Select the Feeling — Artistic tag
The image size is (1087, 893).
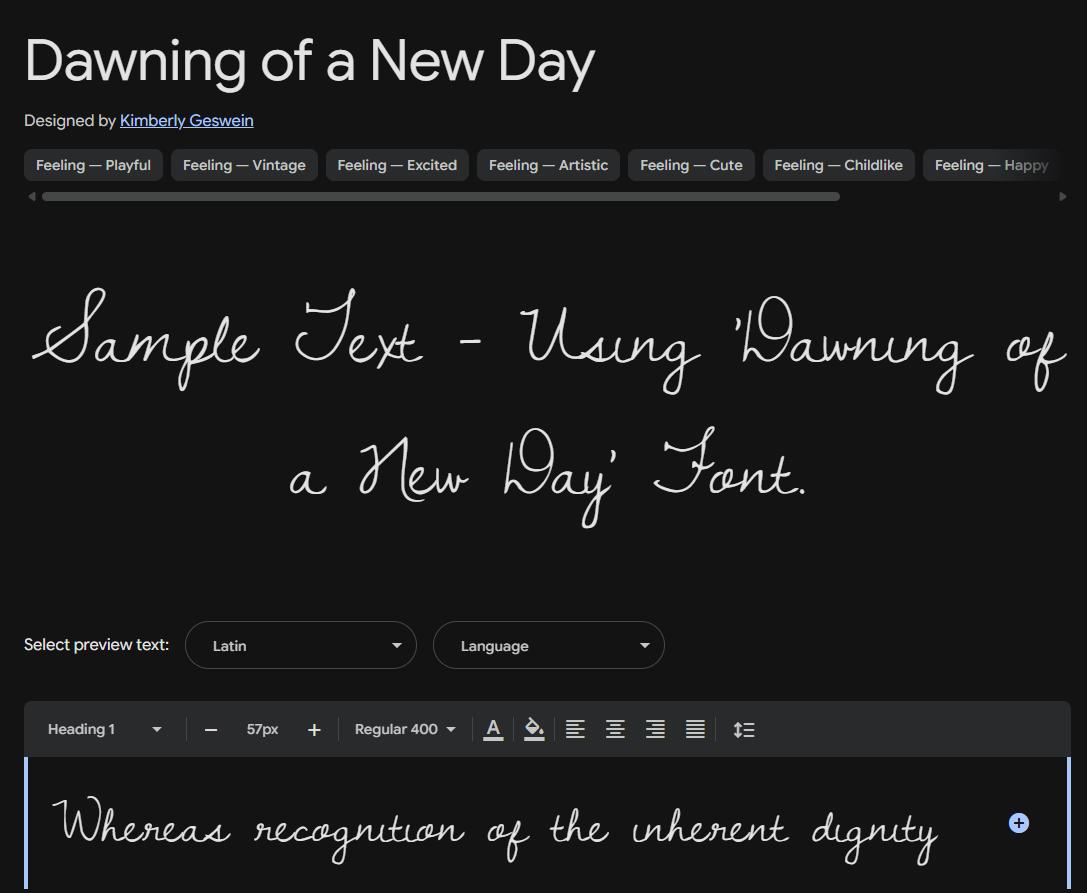pyautogui.click(x=548, y=165)
